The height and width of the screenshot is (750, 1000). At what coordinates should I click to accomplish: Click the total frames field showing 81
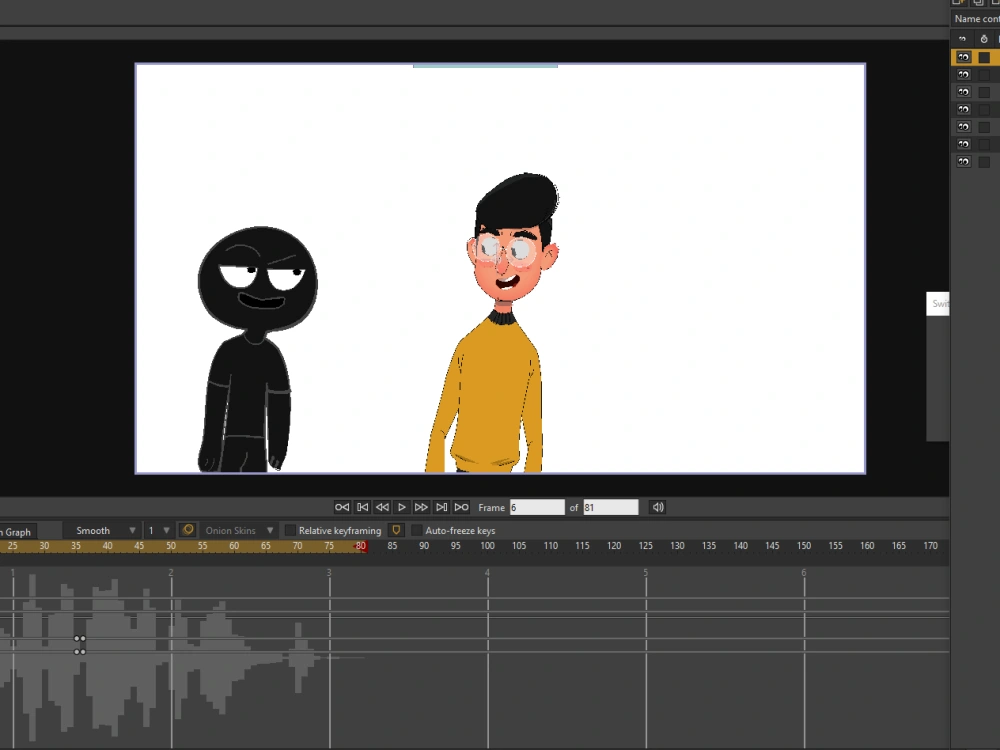point(610,508)
